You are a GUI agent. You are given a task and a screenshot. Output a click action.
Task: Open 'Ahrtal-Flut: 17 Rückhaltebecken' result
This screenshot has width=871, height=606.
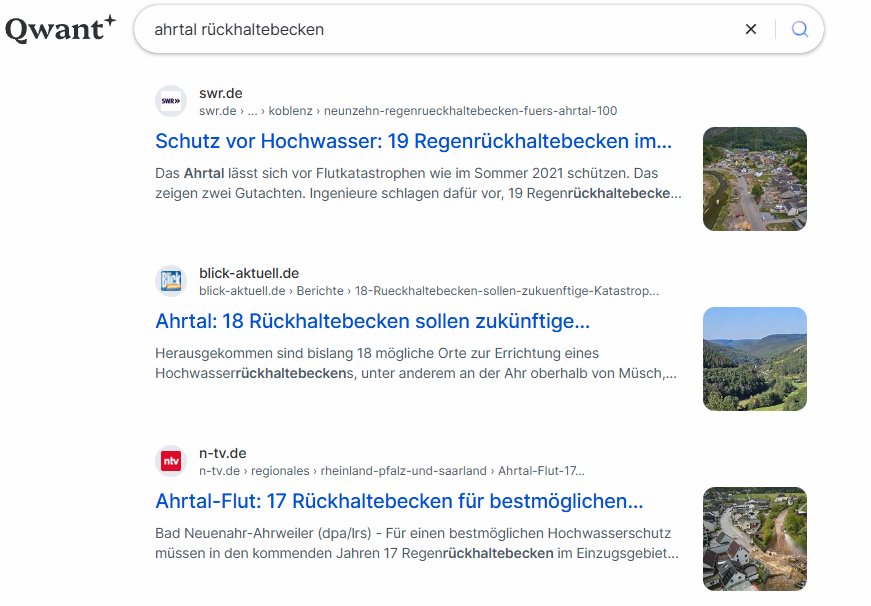pos(399,501)
